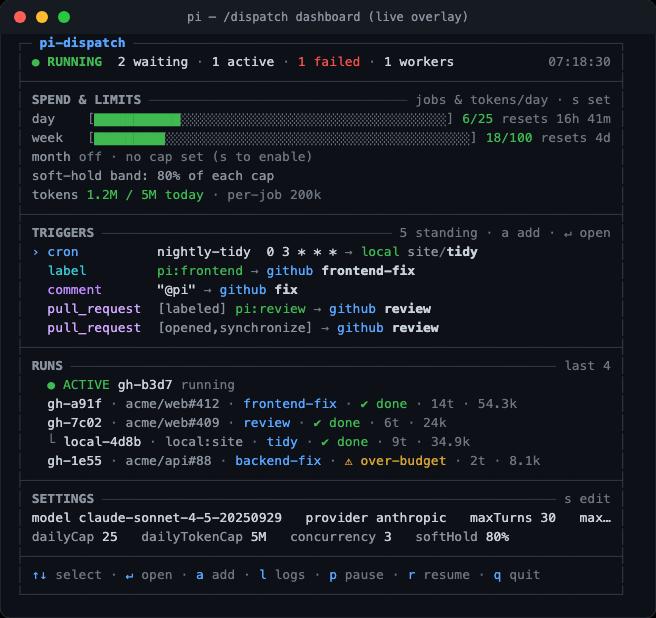Click the selection chevron beside cron trigger
Image resolution: width=656 pixels, height=618 pixels.
pos(36,252)
